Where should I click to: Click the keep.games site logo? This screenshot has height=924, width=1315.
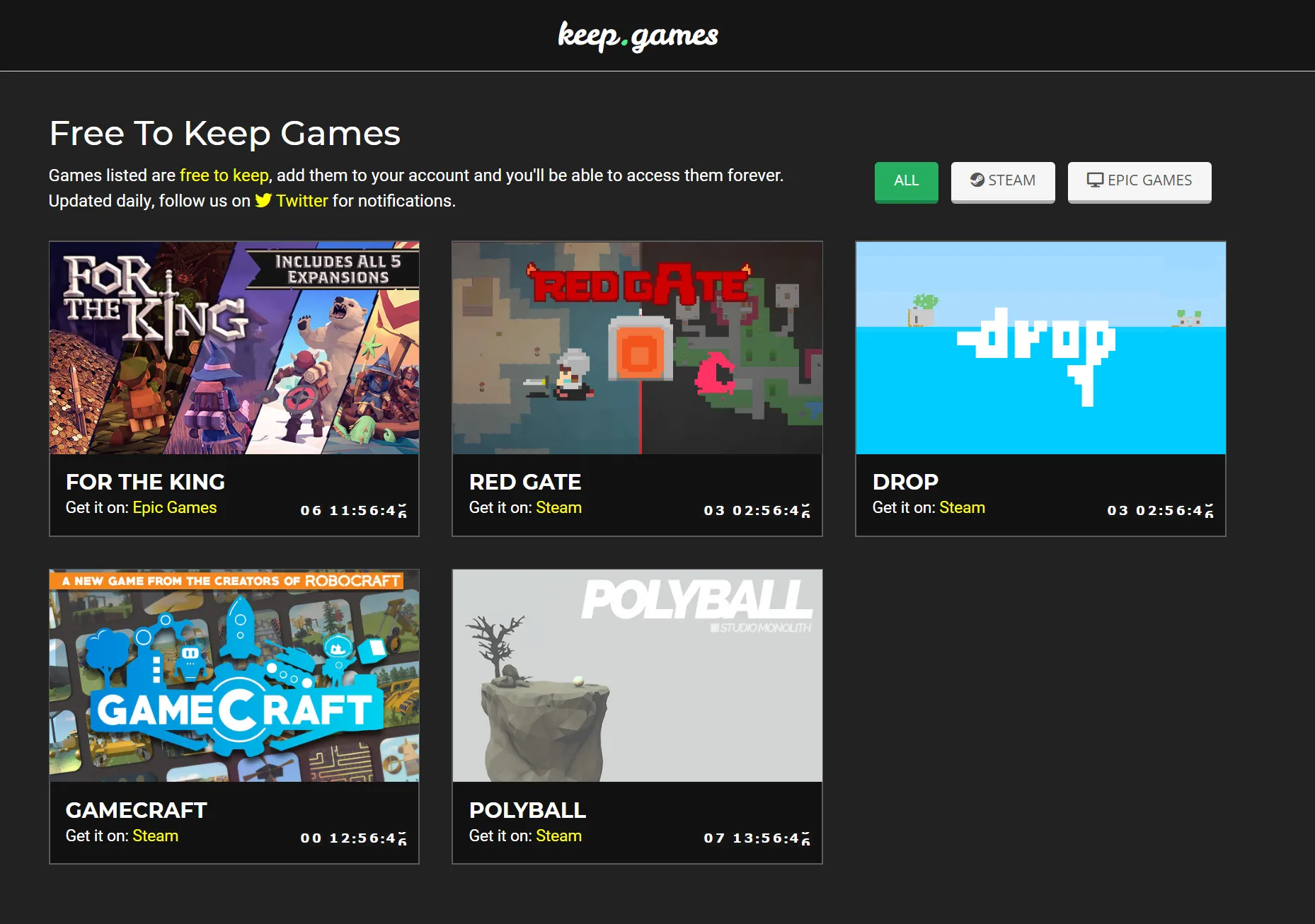[636, 35]
